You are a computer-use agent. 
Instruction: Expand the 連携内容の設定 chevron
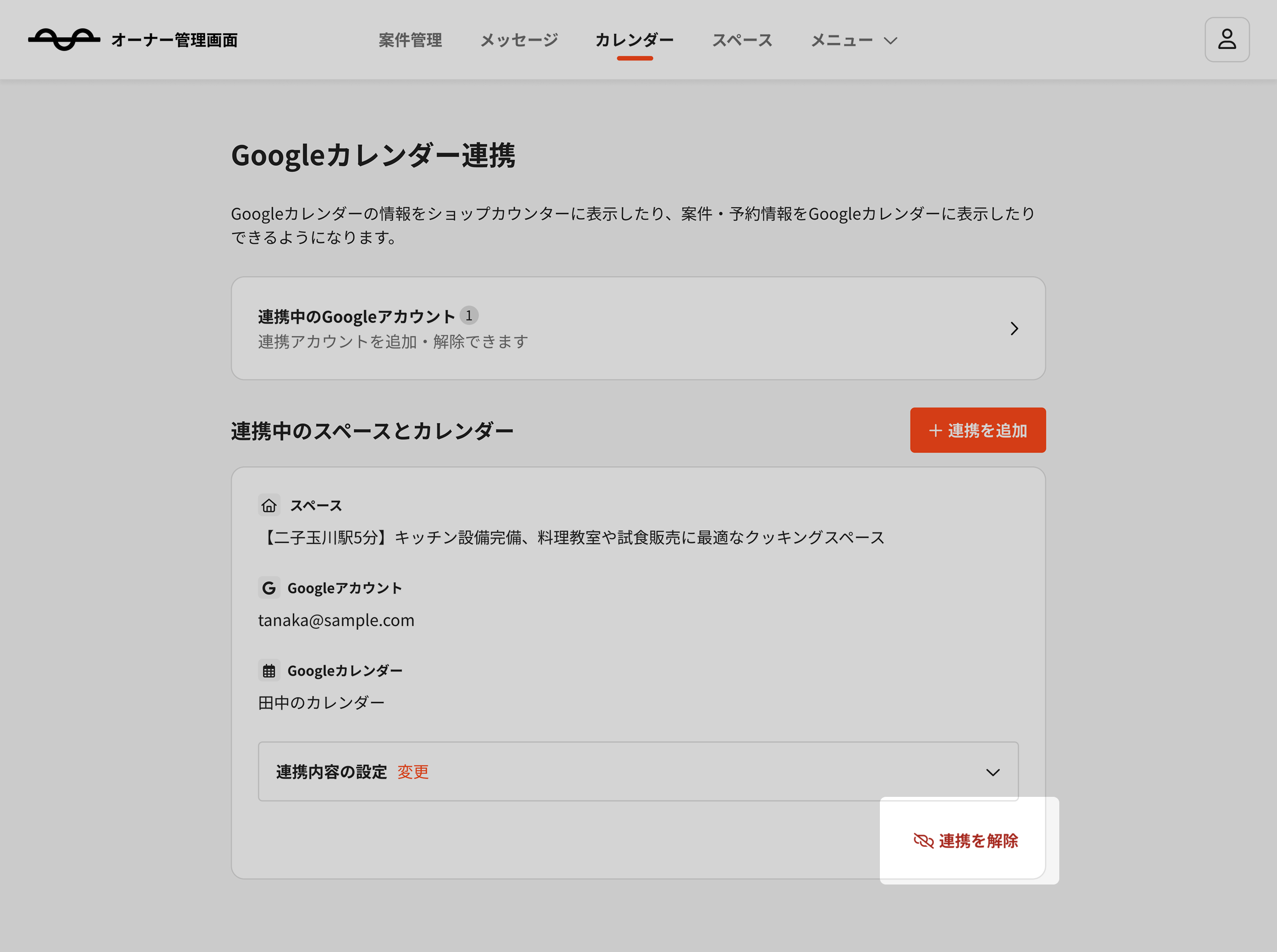tap(992, 772)
